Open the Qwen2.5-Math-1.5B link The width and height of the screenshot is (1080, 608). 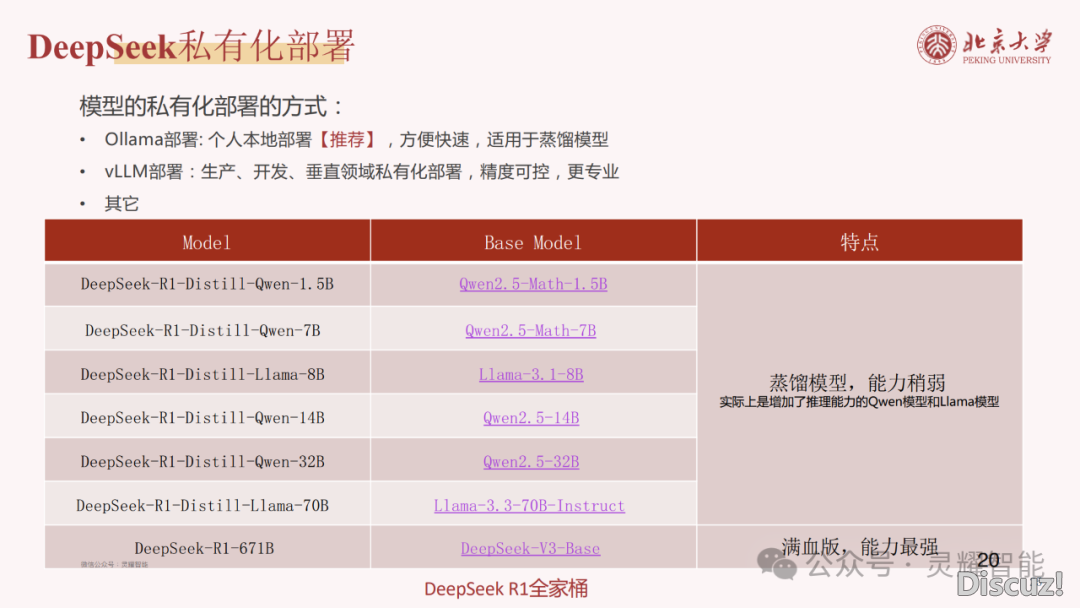coord(533,284)
